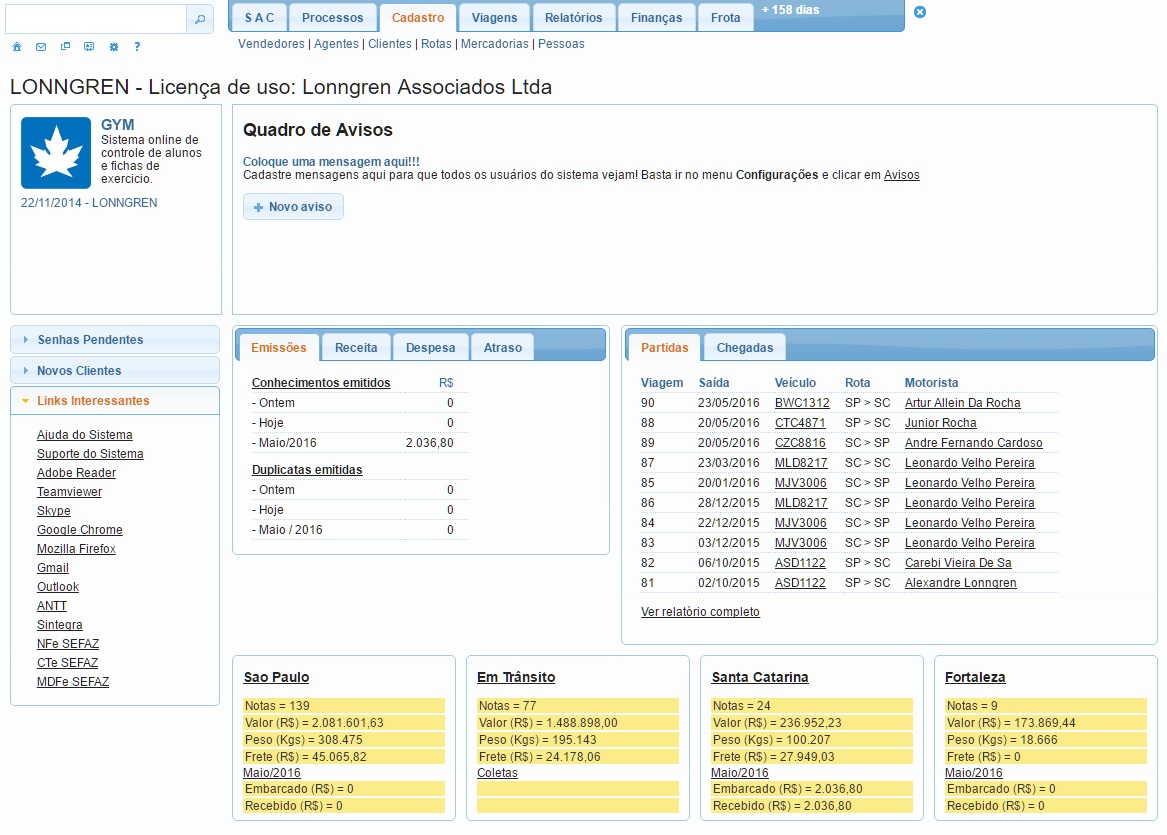Open the Em Trânsito card heading
The image size is (1167, 835).
point(516,677)
